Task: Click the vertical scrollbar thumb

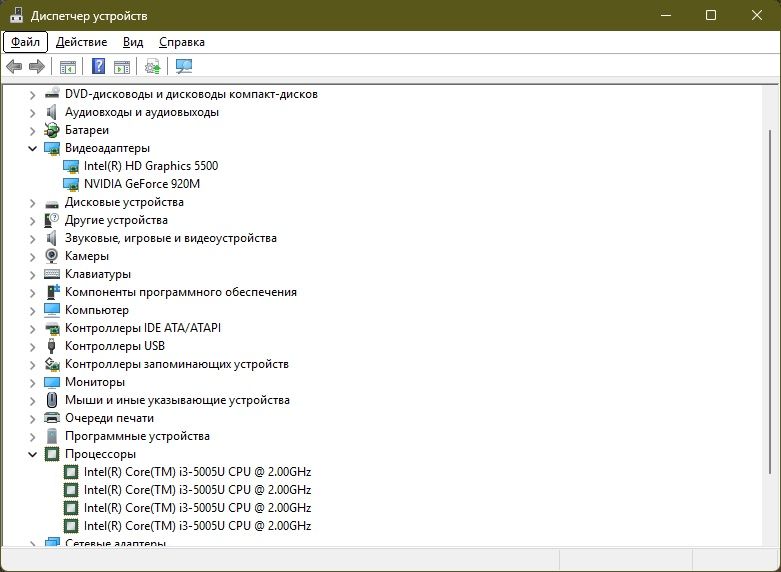Action: click(771, 302)
